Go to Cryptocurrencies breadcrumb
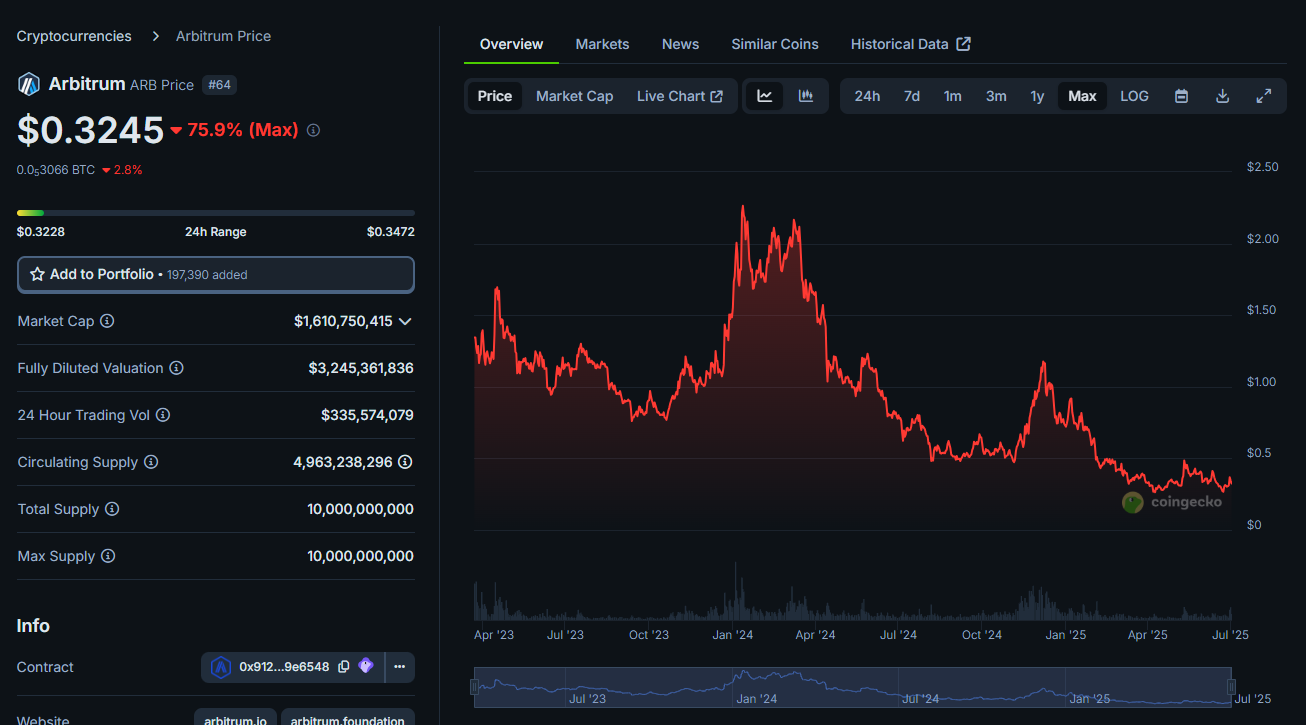This screenshot has width=1306, height=725. pos(74,36)
